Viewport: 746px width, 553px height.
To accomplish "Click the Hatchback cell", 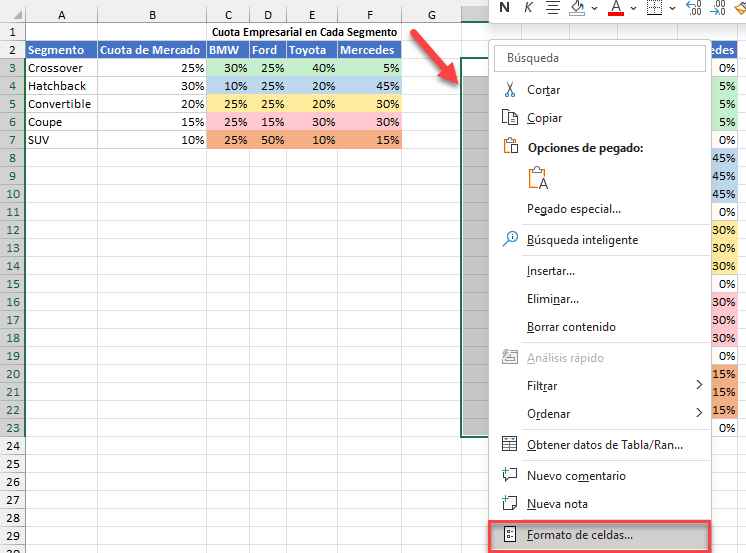I will click(x=61, y=86).
